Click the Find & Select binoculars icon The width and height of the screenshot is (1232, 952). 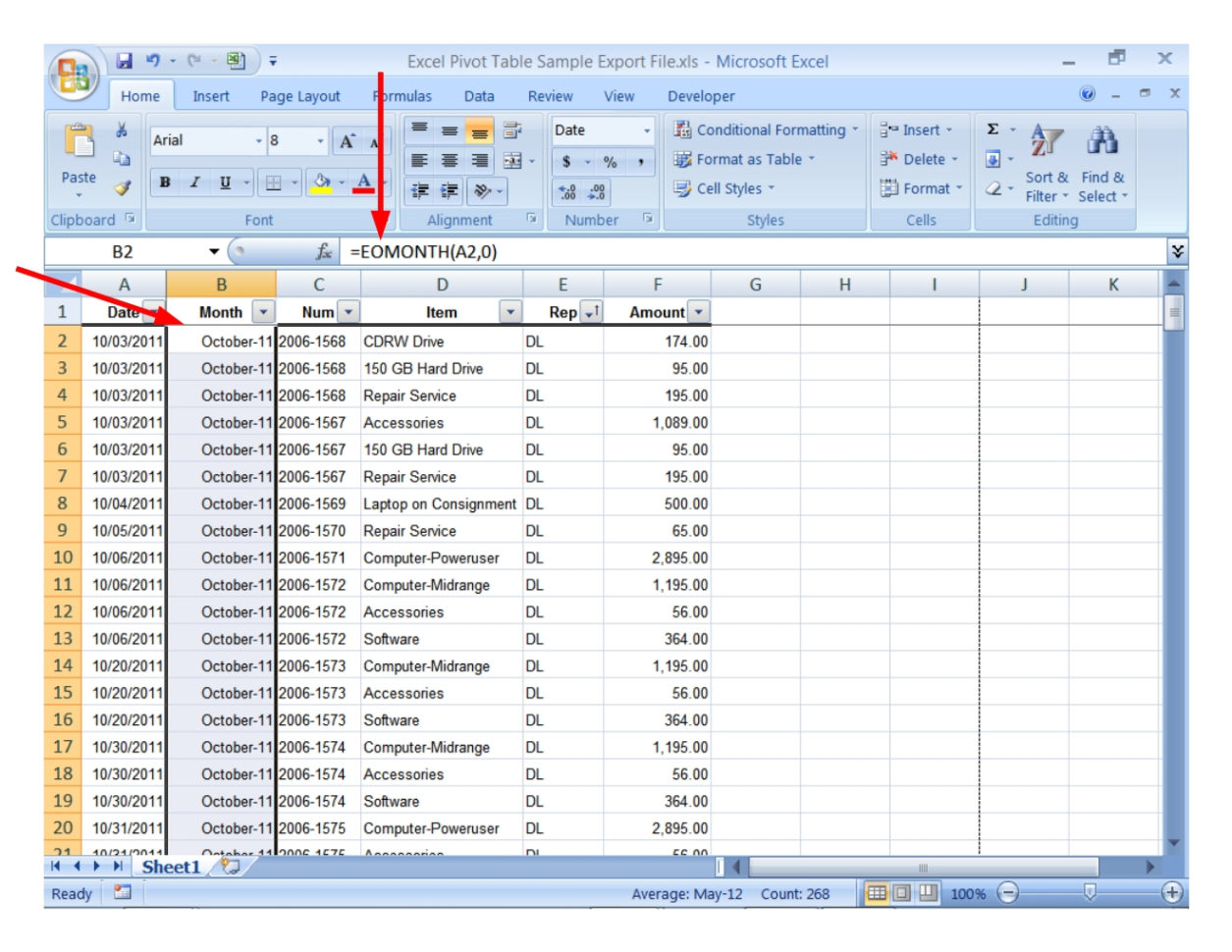tap(1101, 142)
